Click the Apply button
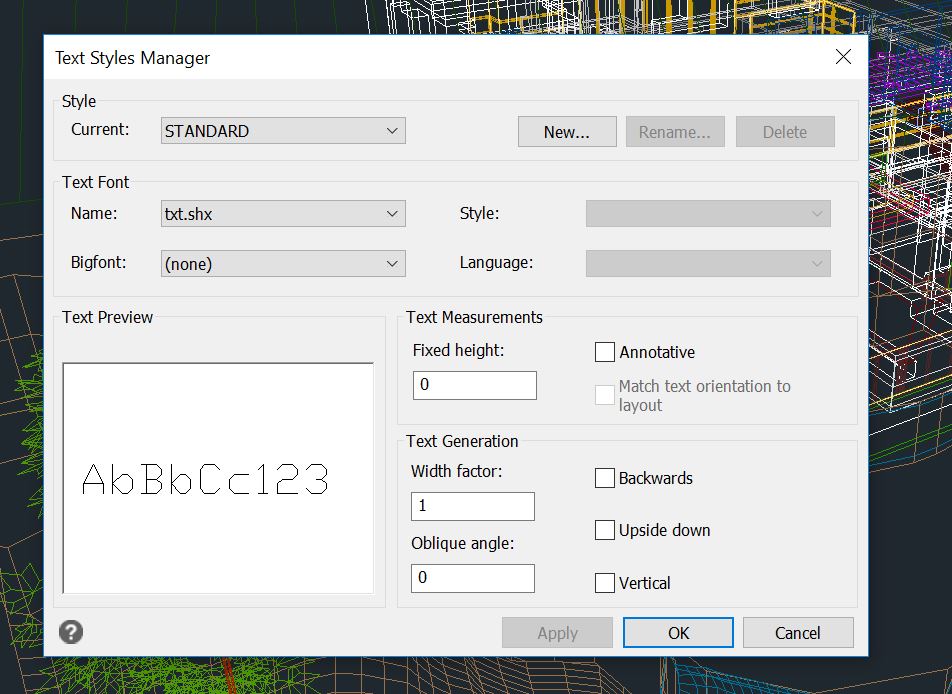The image size is (952, 694). pyautogui.click(x=557, y=633)
